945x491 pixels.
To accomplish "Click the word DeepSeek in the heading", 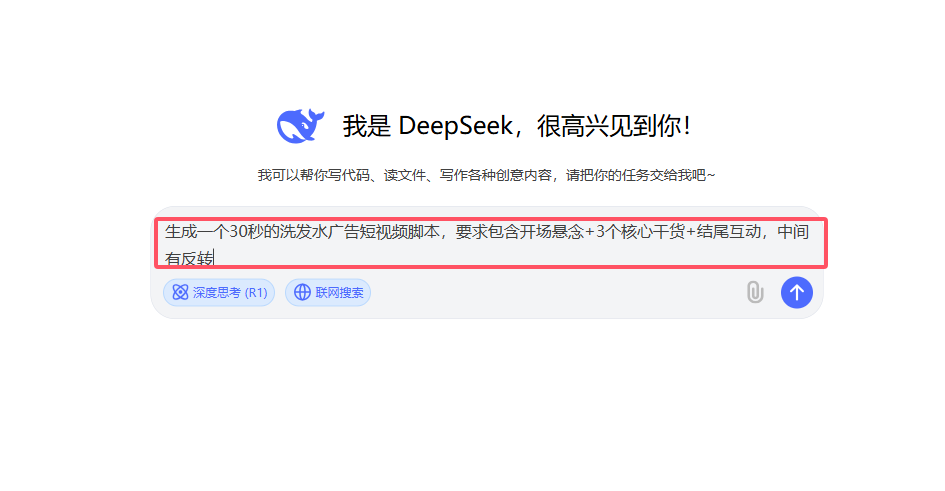I will tap(456, 127).
